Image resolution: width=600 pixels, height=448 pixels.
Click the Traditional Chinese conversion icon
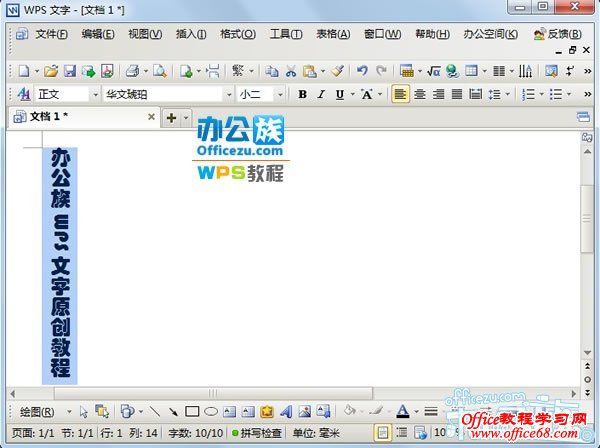238,71
